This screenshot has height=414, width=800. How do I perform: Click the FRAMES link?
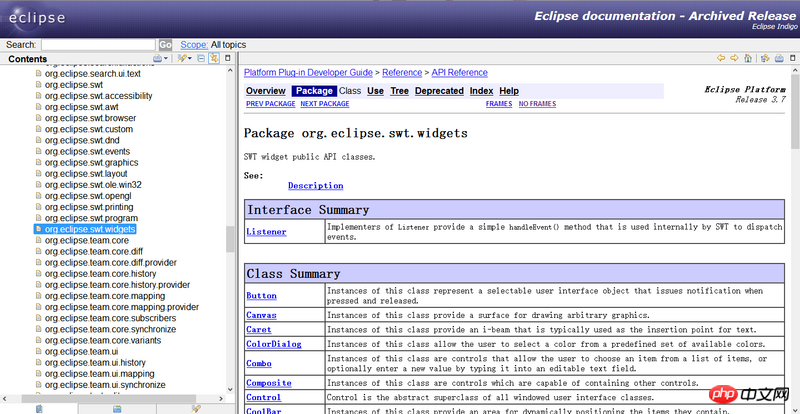coord(499,104)
